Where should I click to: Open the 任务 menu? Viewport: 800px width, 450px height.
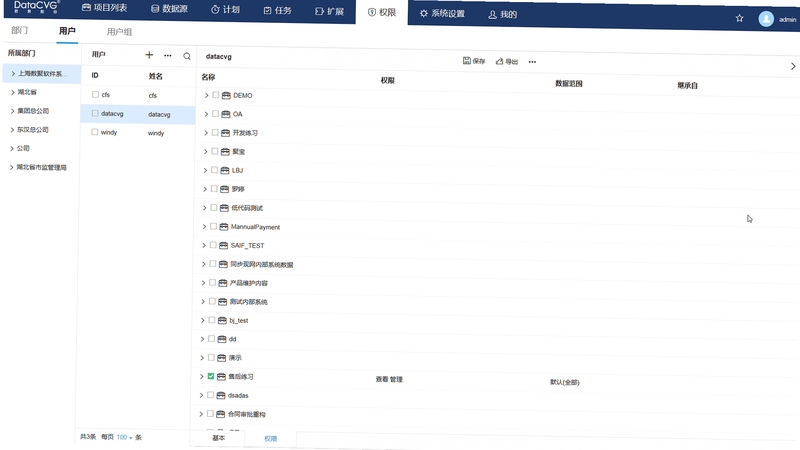tap(278, 10)
